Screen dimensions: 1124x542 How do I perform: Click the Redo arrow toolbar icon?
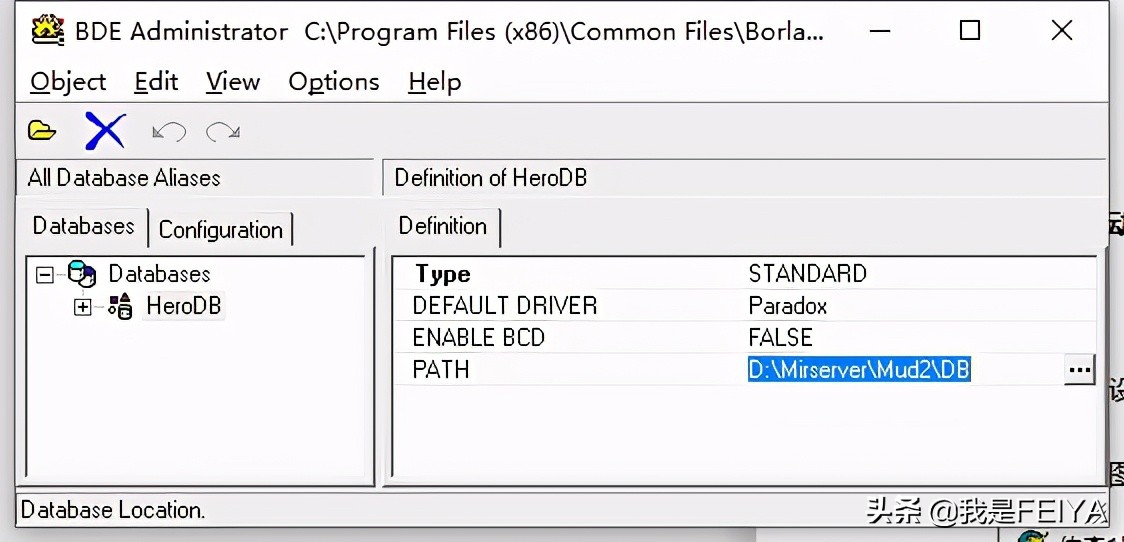pos(222,131)
